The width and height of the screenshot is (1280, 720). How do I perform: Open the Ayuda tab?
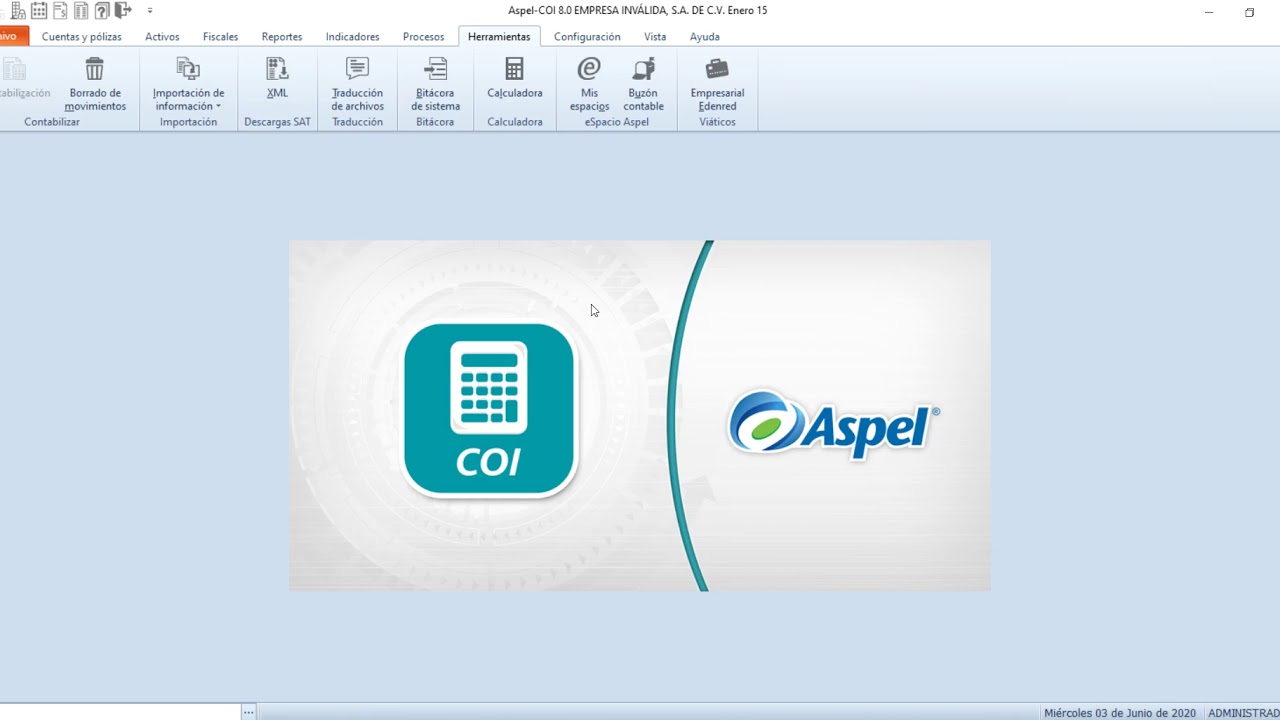704,36
